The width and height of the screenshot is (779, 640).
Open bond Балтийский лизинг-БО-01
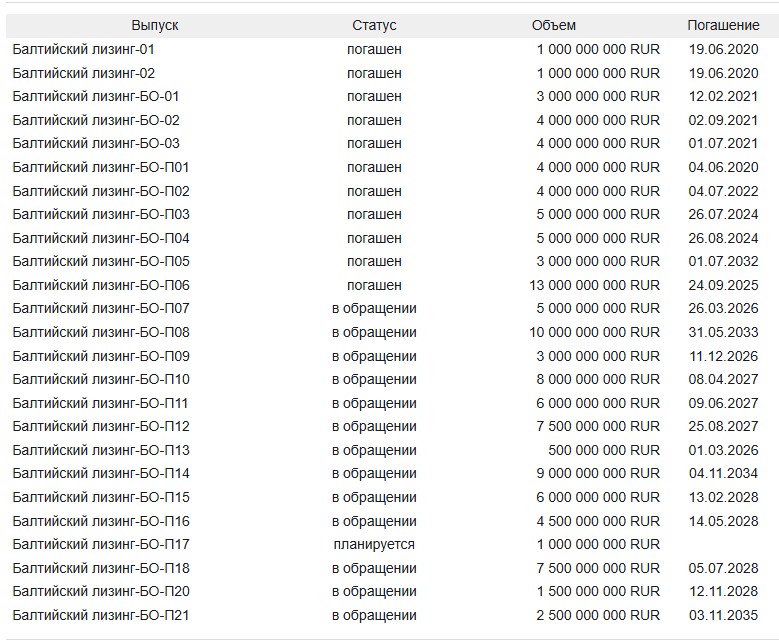click(x=95, y=96)
